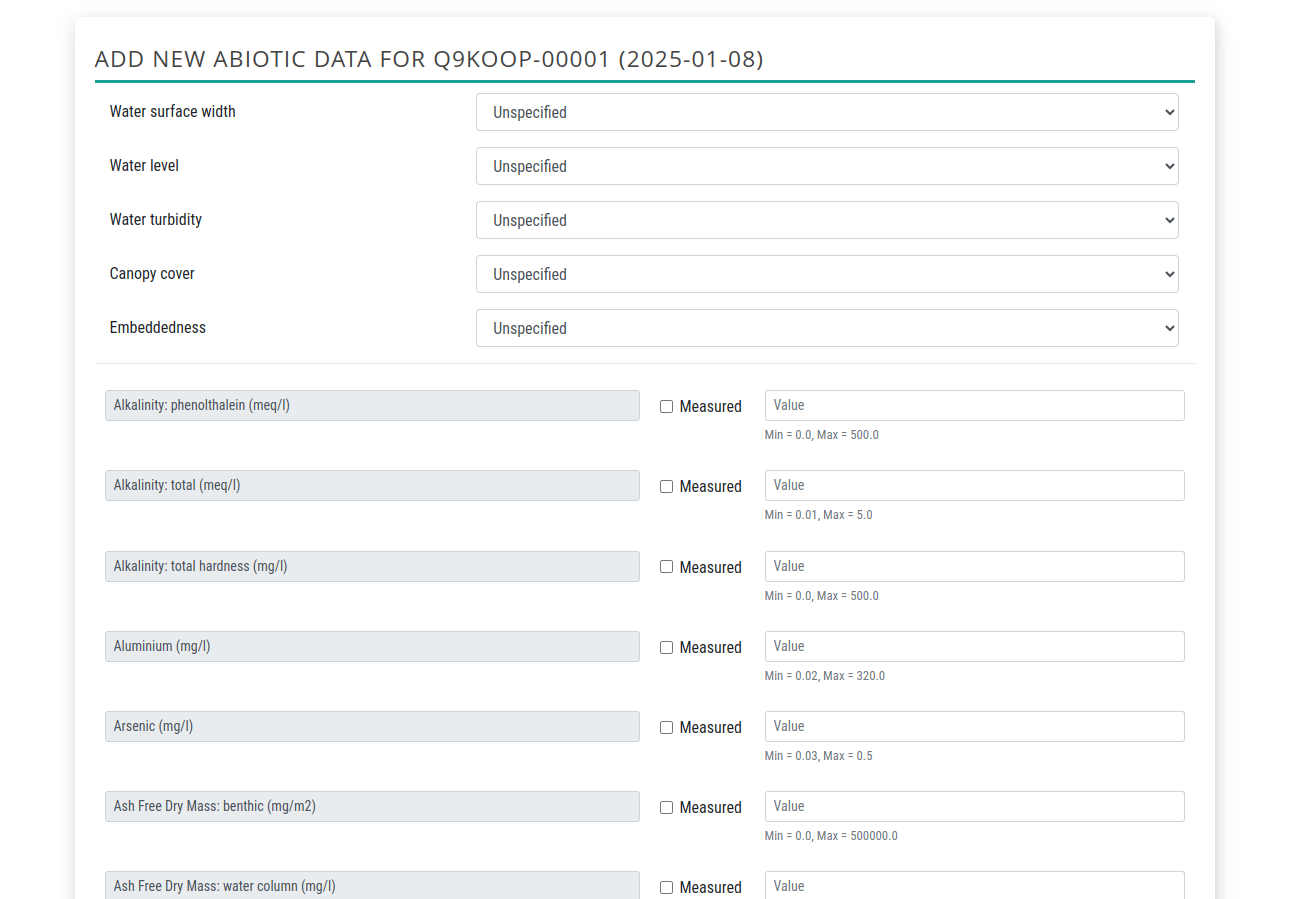This screenshot has width=1307, height=899.
Task: Open the Water level dropdown
Action: (827, 166)
